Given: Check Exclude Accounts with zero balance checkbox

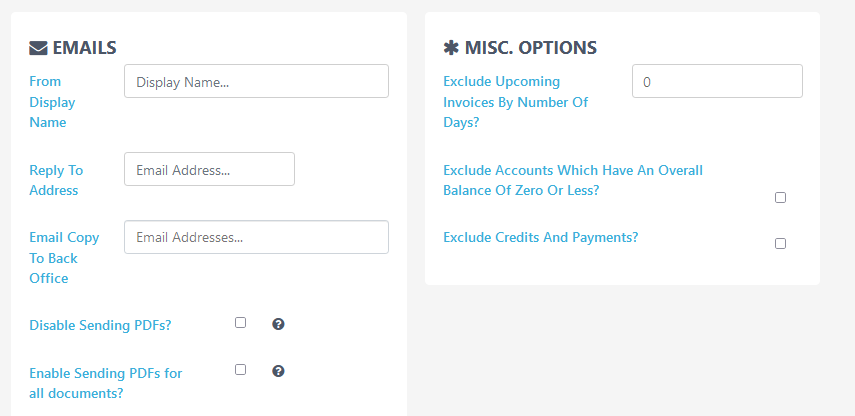Looking at the screenshot, I should coord(780,197).
